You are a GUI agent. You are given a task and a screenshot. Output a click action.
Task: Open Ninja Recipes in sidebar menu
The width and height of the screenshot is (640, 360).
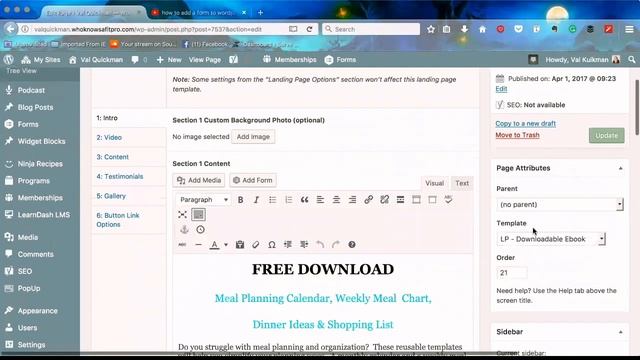[40, 164]
